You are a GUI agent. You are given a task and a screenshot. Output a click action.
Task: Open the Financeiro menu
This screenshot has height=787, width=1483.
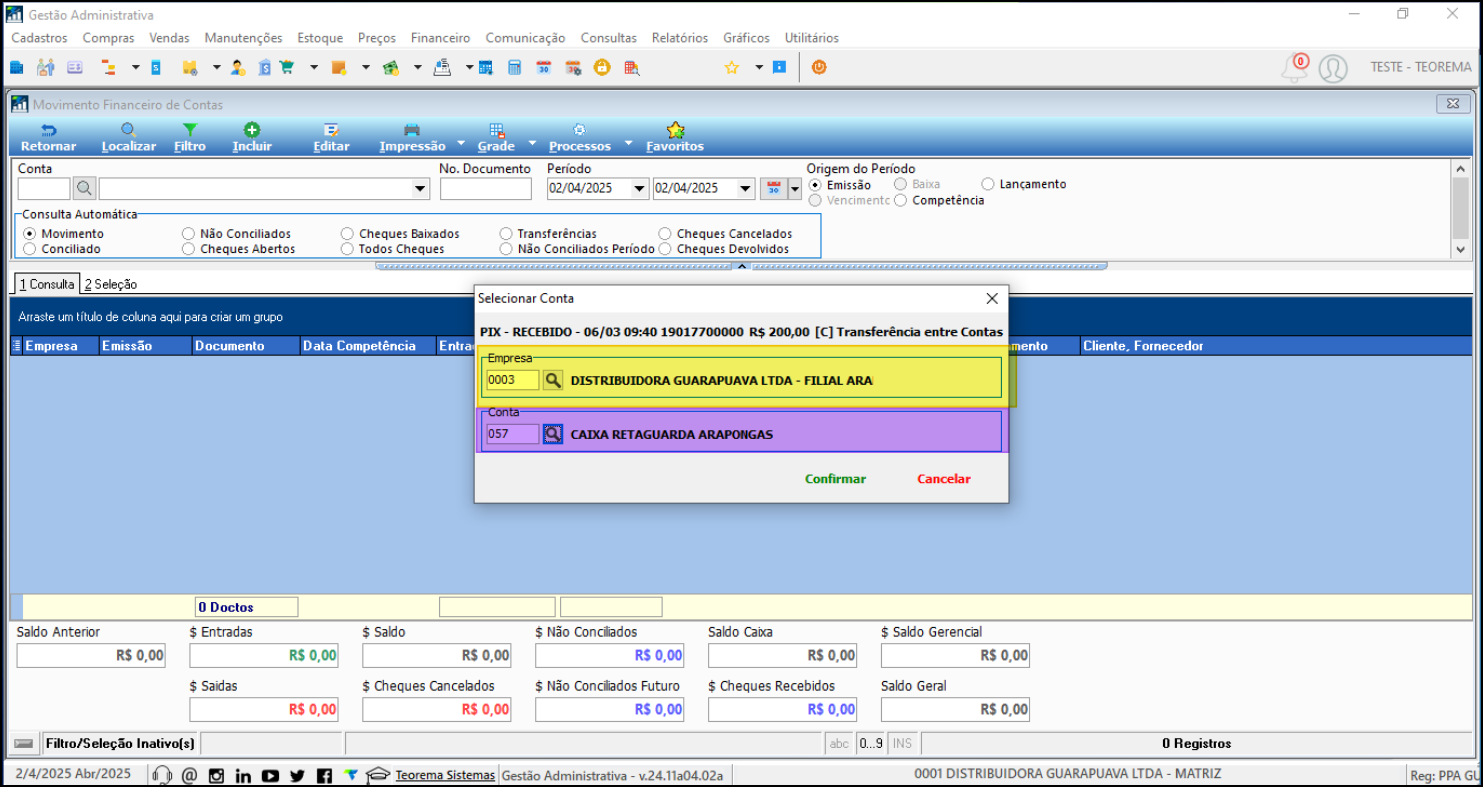coord(440,38)
